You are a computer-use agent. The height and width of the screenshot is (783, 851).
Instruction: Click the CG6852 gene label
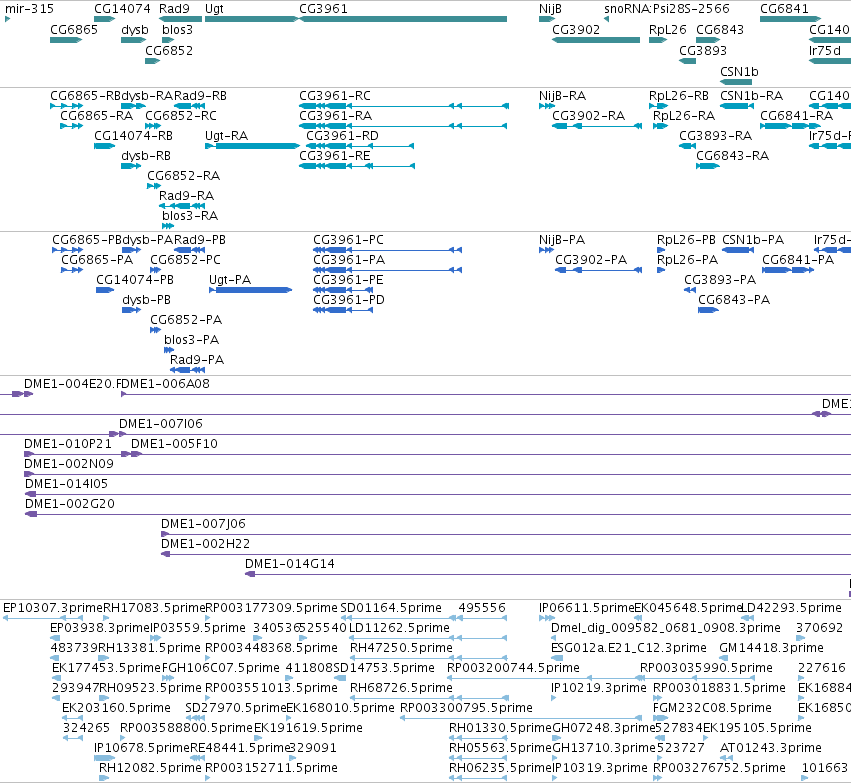pos(169,50)
